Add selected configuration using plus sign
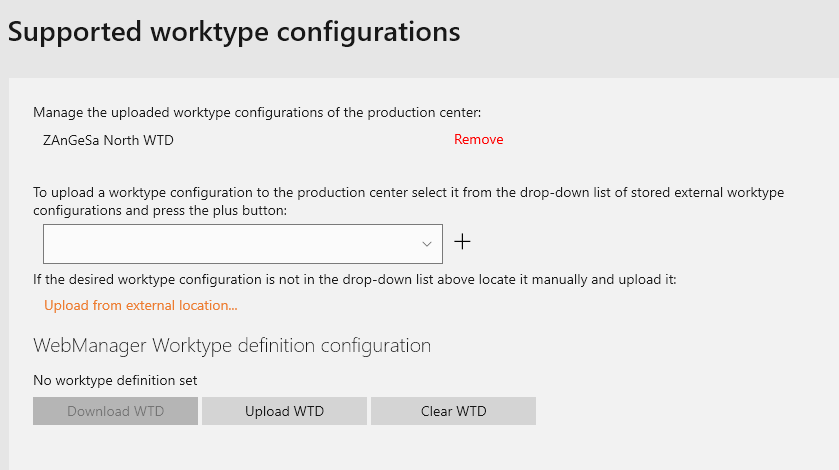 (462, 242)
